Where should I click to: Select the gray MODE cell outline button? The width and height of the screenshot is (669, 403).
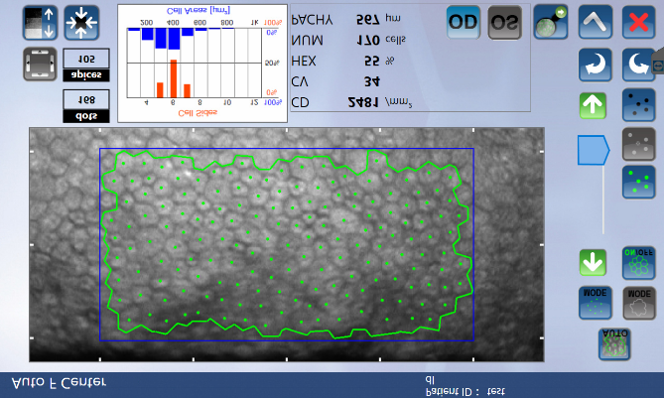coord(638,301)
